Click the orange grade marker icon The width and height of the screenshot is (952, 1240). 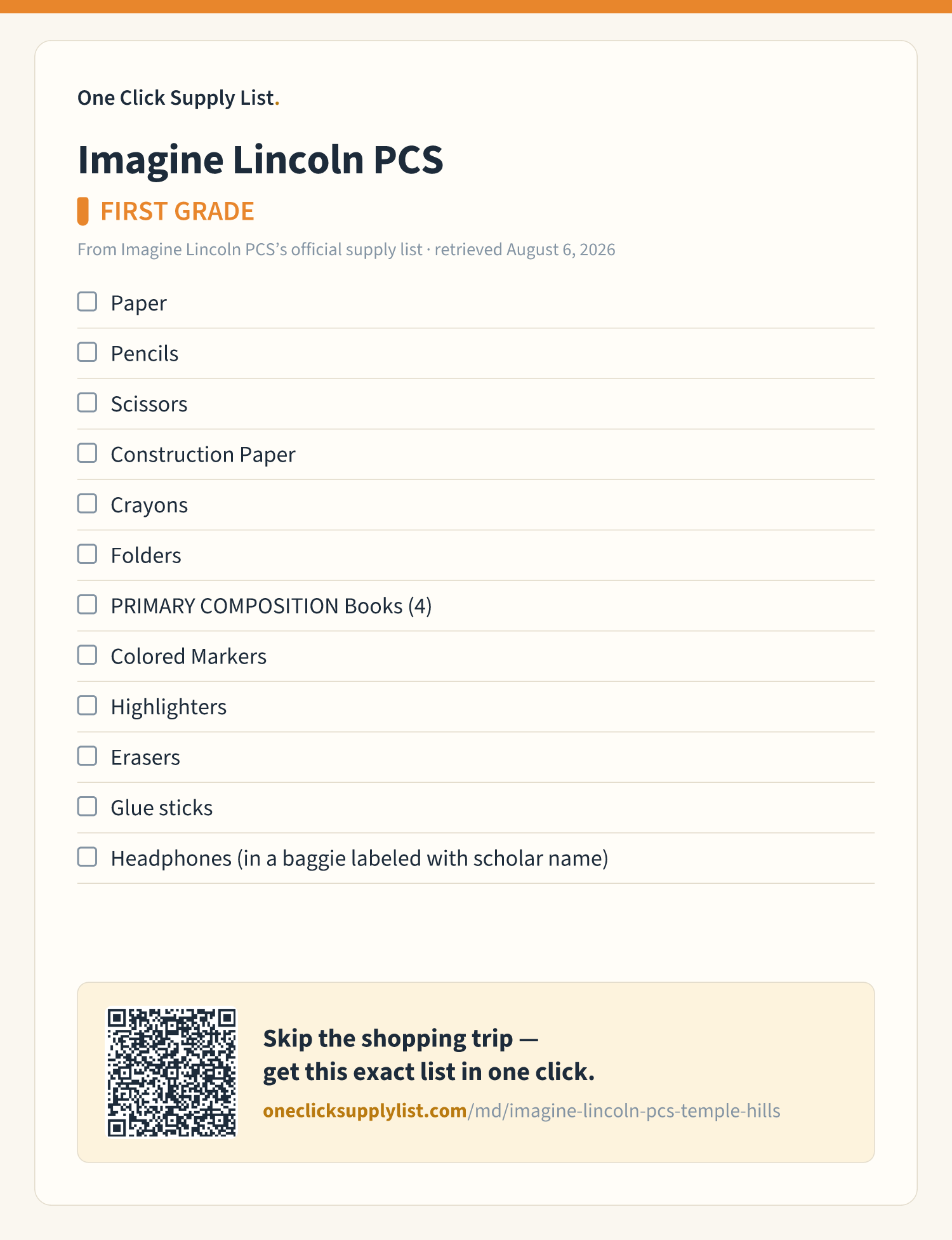(x=83, y=211)
